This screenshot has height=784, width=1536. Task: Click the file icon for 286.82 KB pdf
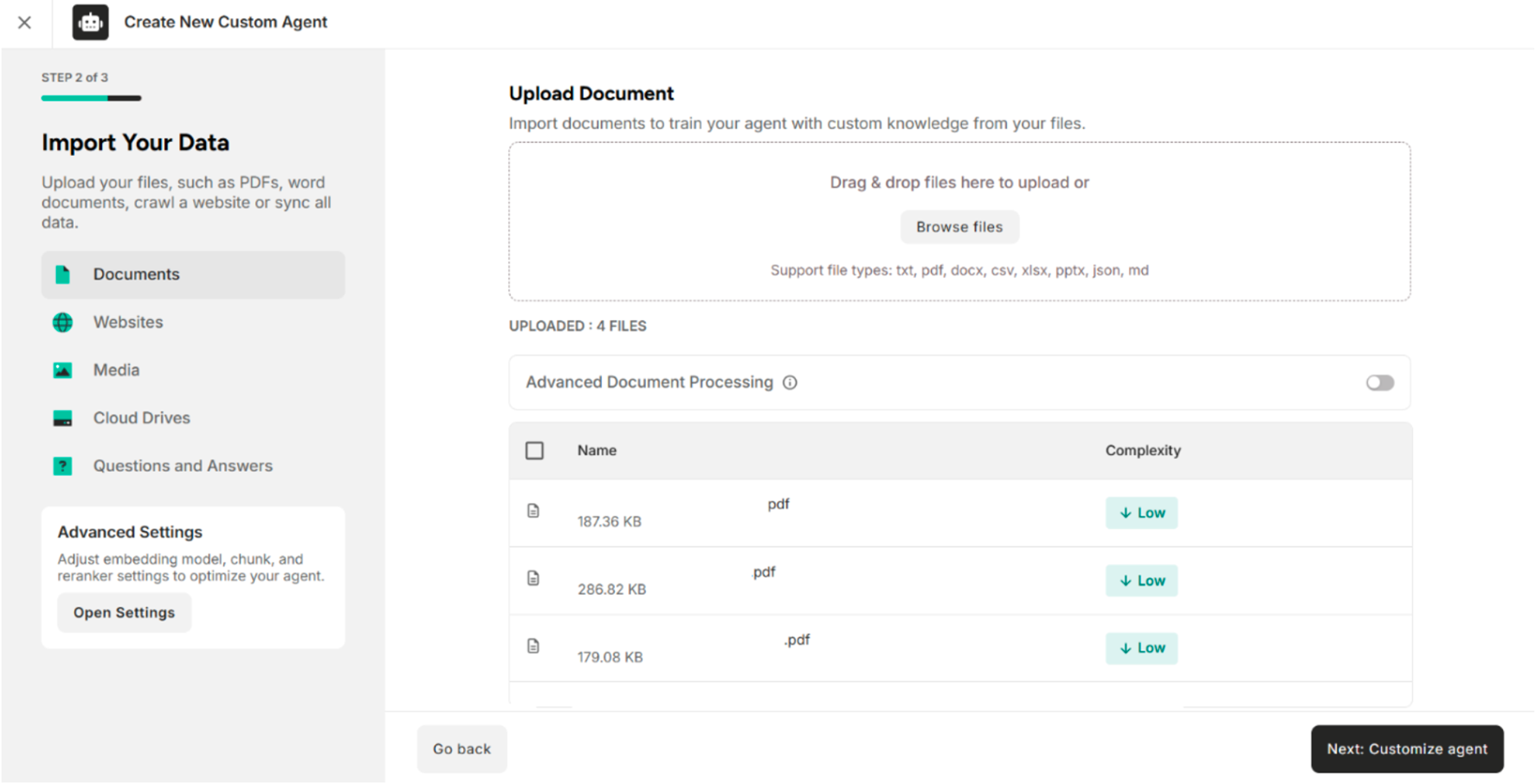pyautogui.click(x=533, y=578)
